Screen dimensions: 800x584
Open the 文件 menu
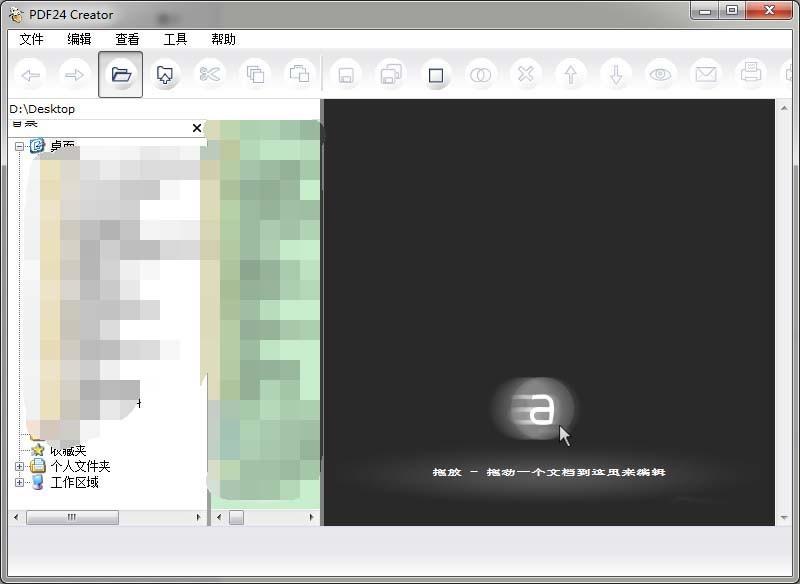31,39
